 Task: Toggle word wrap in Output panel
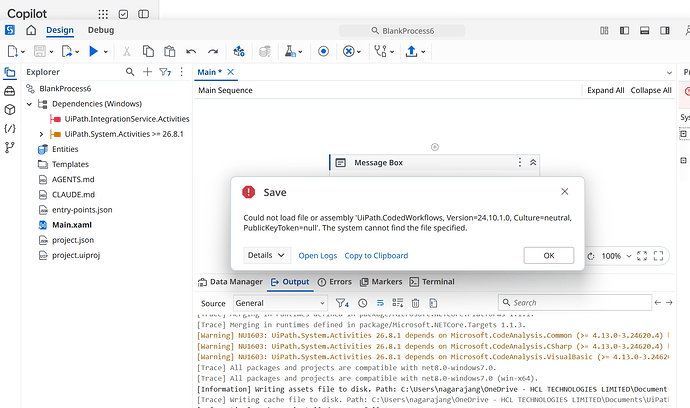coord(380,303)
